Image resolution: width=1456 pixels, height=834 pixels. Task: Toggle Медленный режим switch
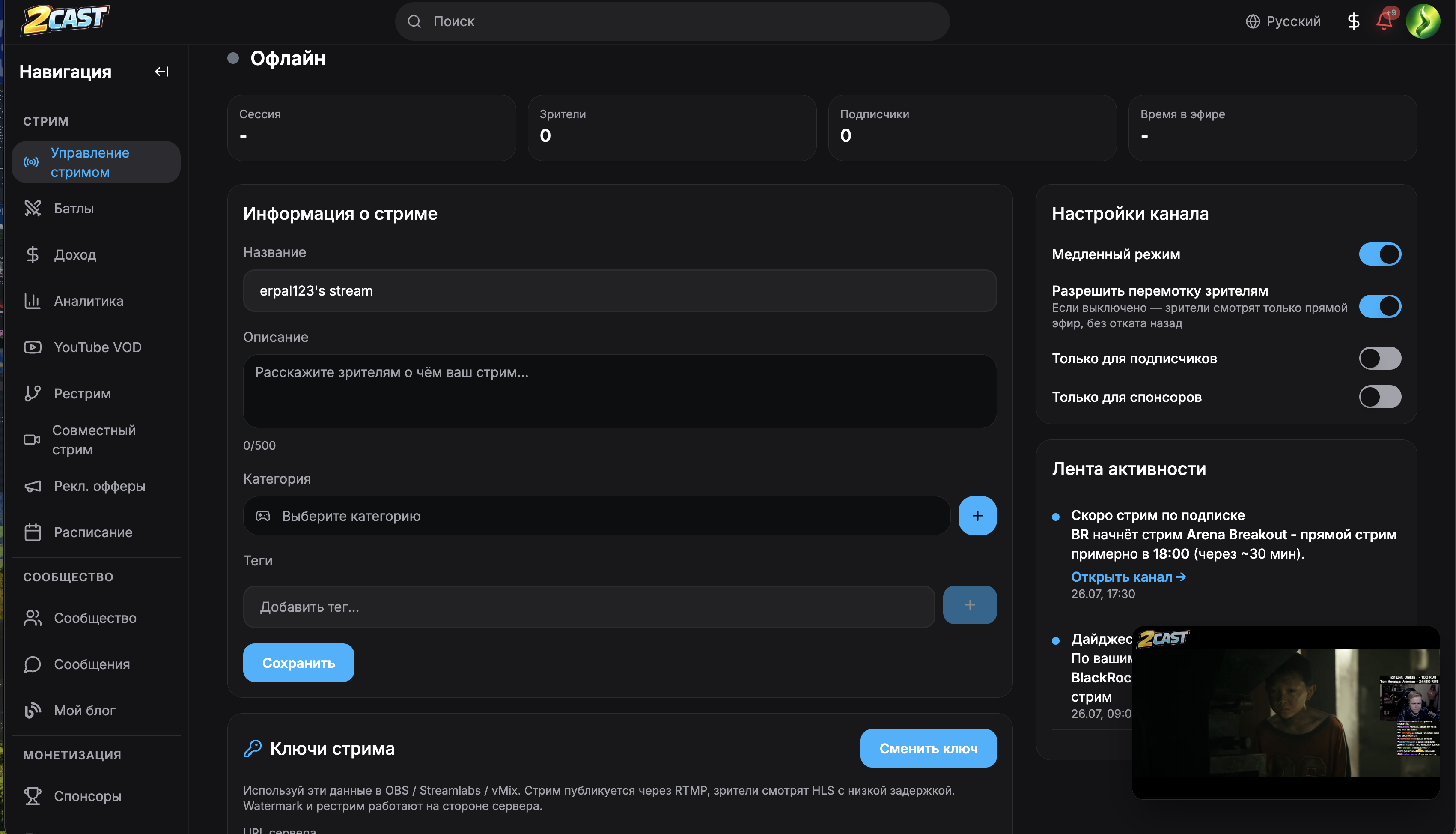tap(1380, 254)
